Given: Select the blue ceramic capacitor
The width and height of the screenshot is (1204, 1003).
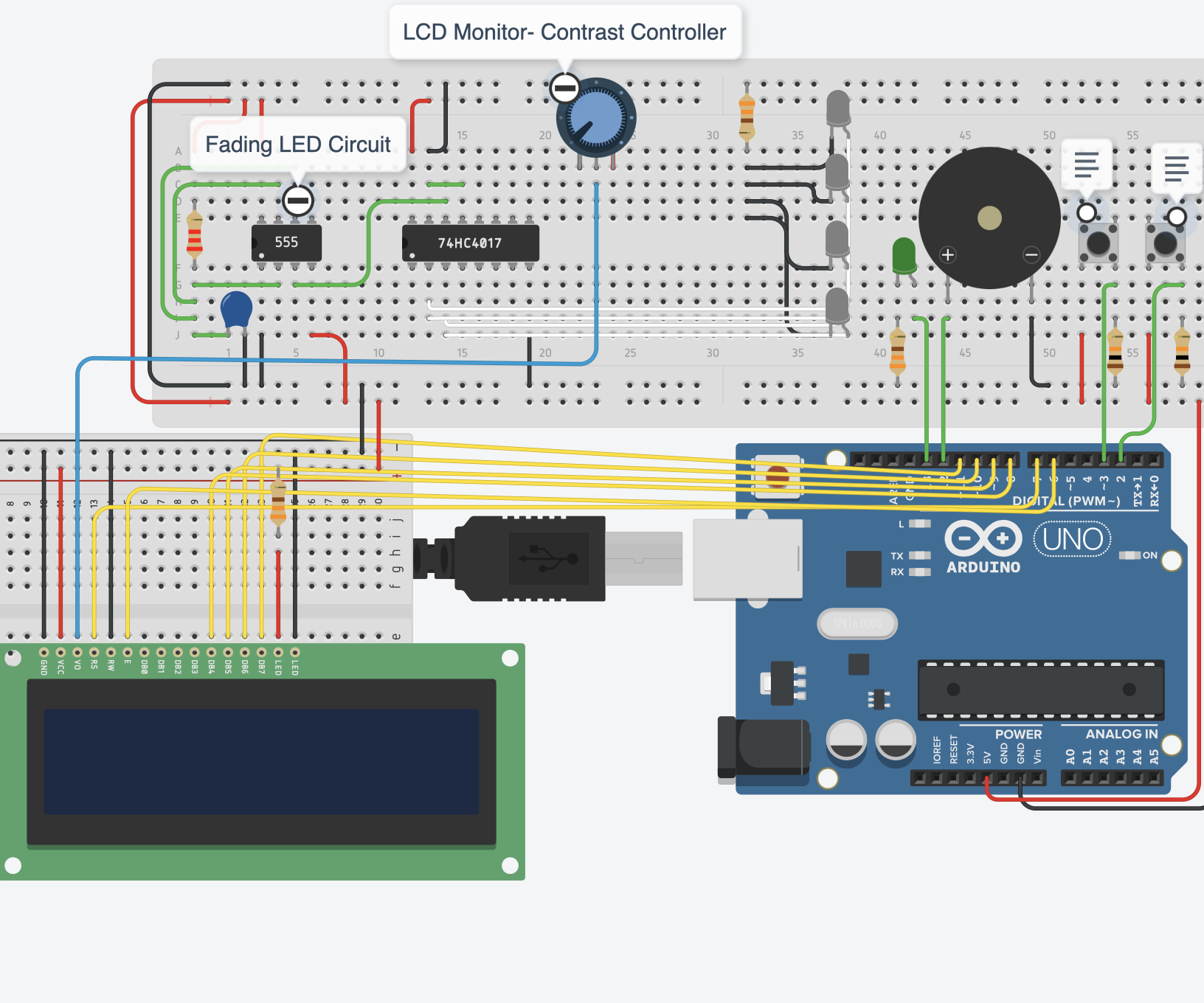Looking at the screenshot, I should tap(236, 308).
